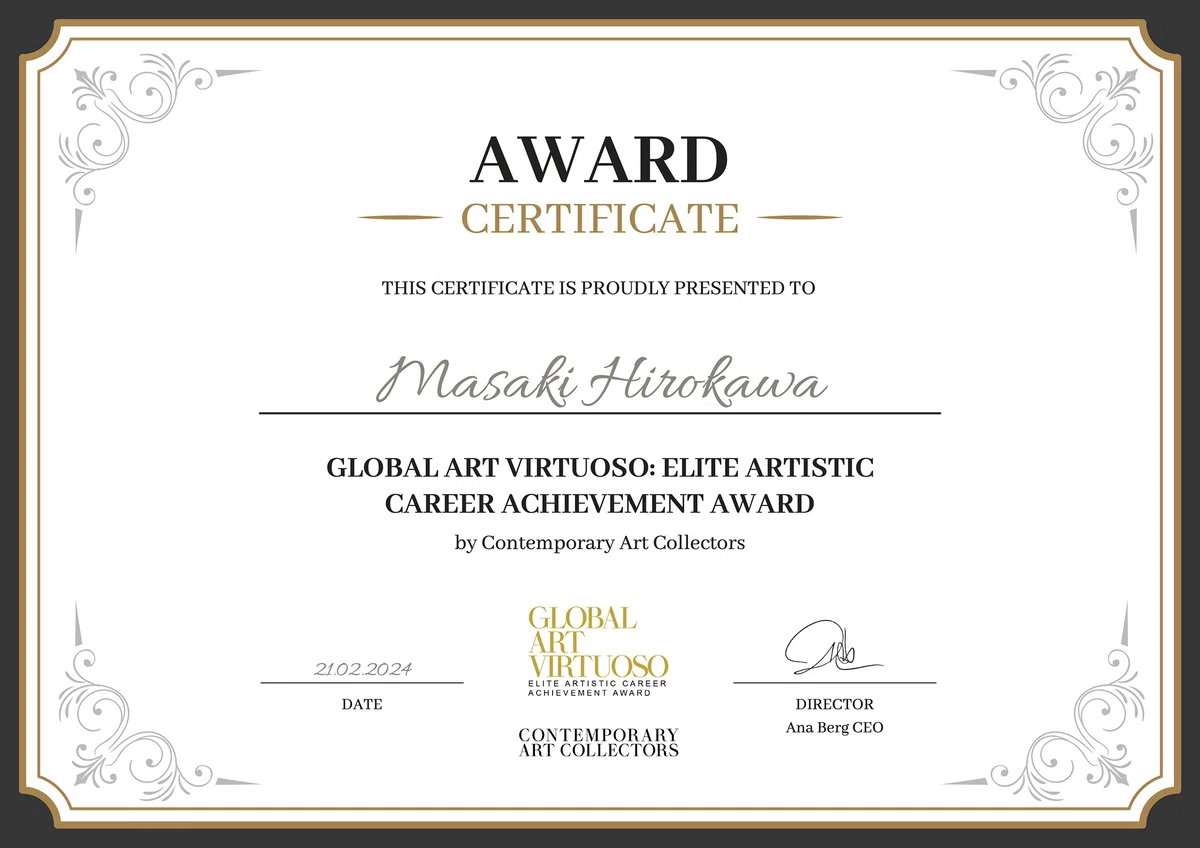Click 'GLOBAL ART VIRTUOSO: ELITE ARTISTIC' title line
The width and height of the screenshot is (1200, 848).
(600, 467)
